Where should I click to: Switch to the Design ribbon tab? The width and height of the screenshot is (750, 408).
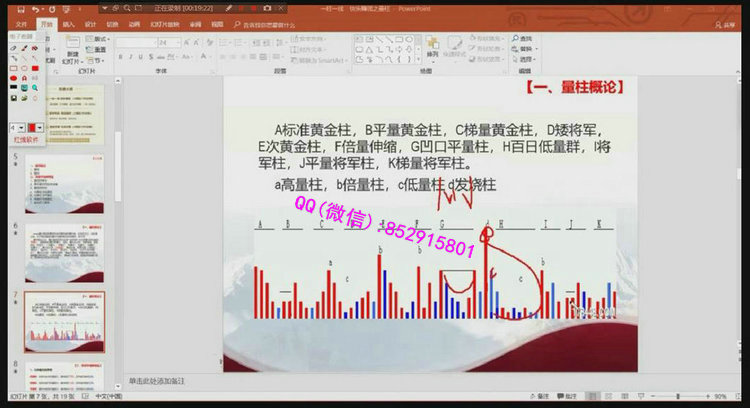click(x=90, y=23)
